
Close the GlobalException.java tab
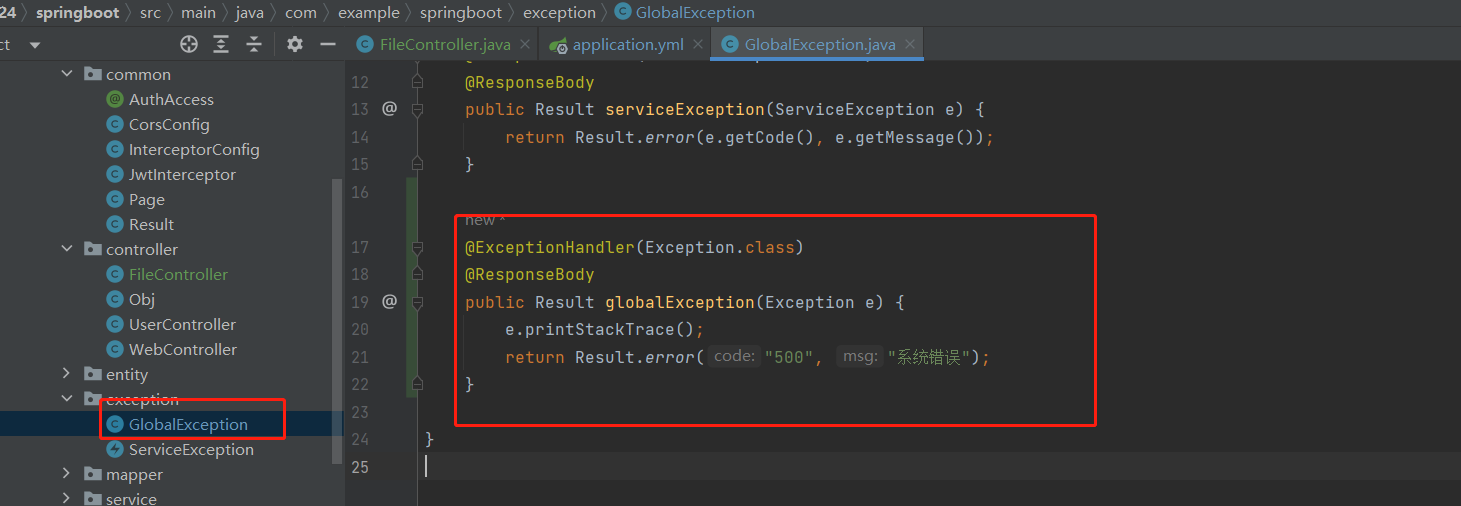pyautogui.click(x=909, y=45)
